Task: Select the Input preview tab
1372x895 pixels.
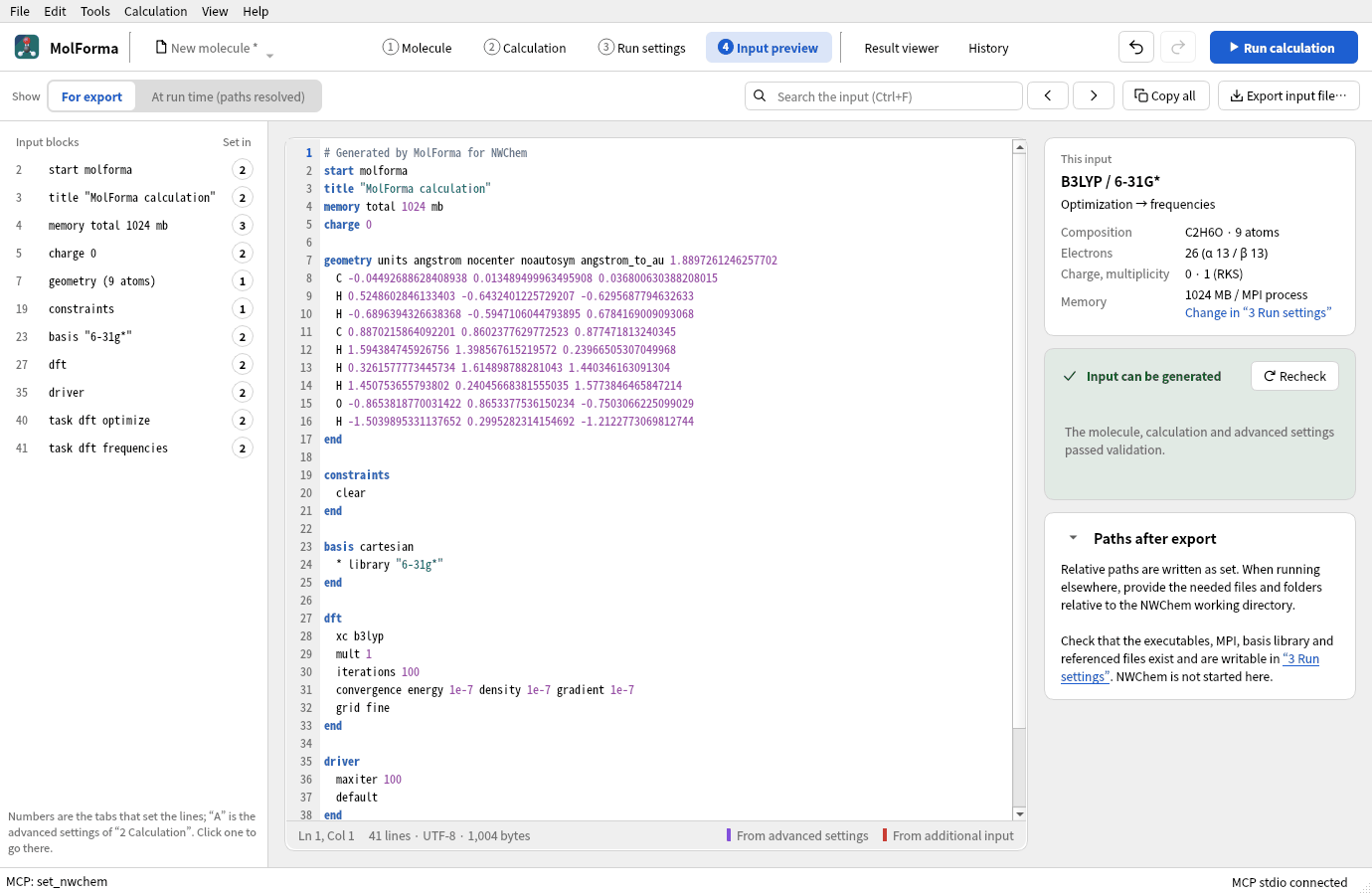Action: coord(769,47)
